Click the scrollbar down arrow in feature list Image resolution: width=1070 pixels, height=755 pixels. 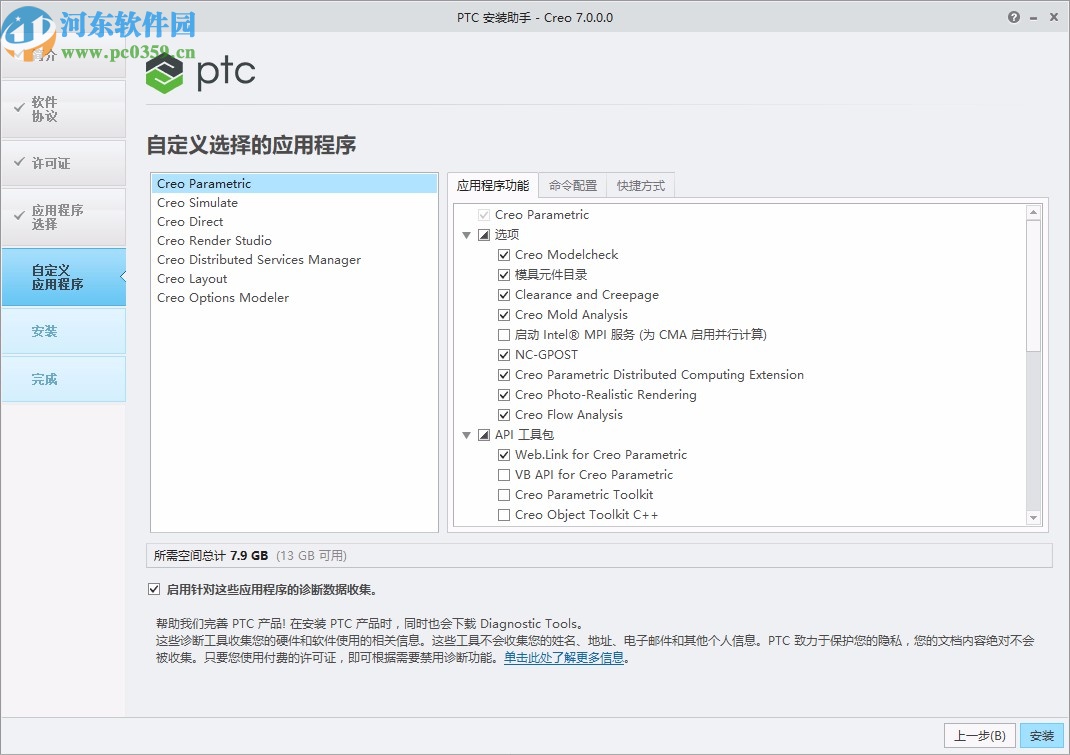[1034, 518]
